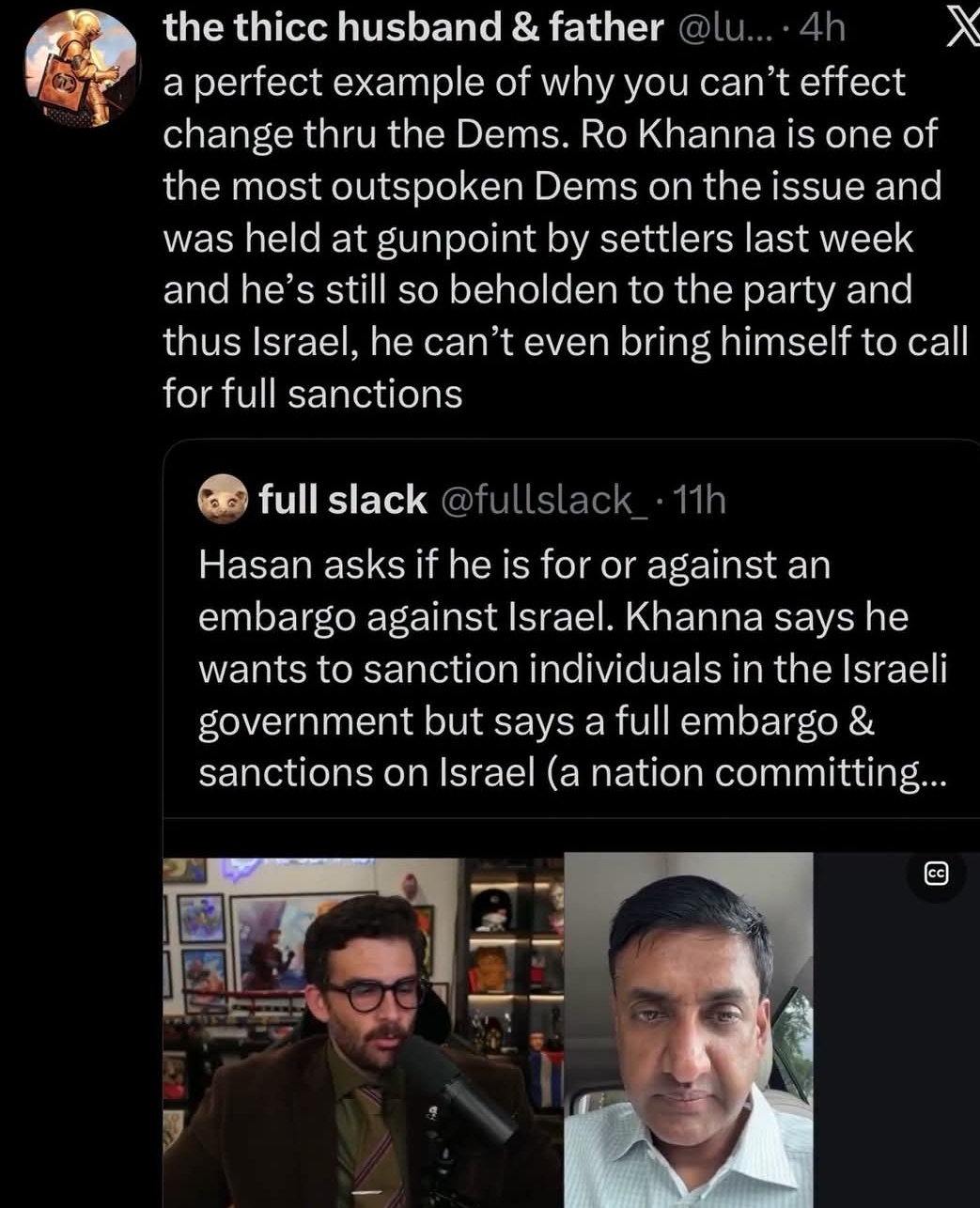The width and height of the screenshot is (980, 1208).
Task: Play the video on Hasan's side
Action: click(x=363, y=1031)
